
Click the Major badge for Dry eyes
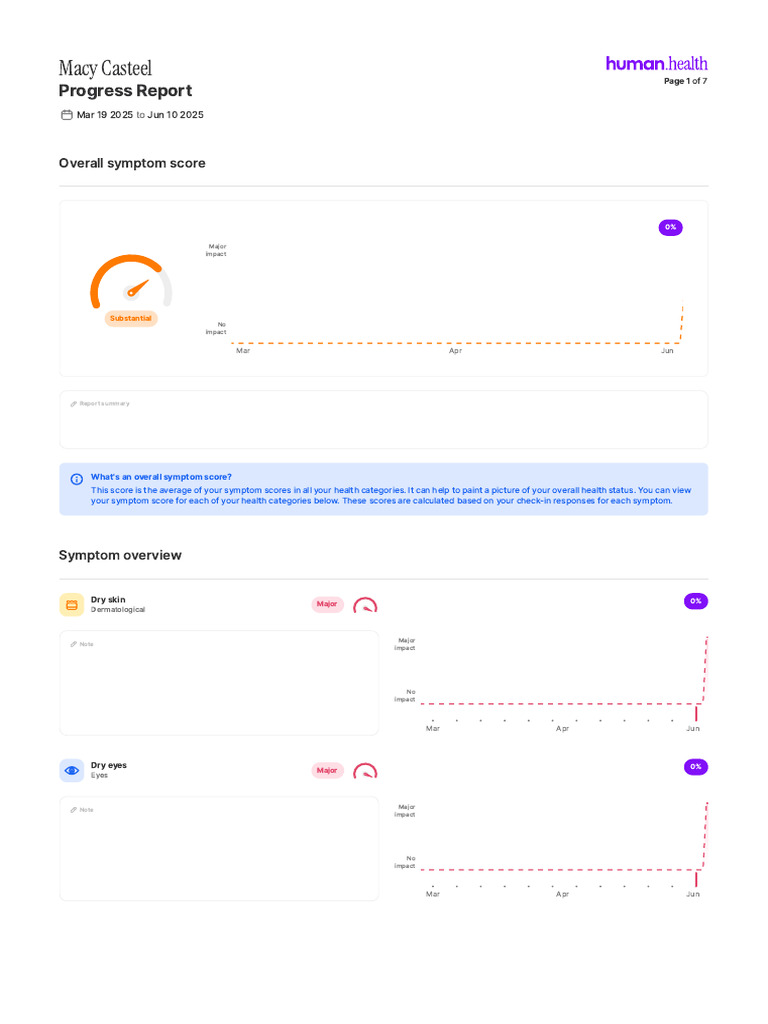point(327,771)
